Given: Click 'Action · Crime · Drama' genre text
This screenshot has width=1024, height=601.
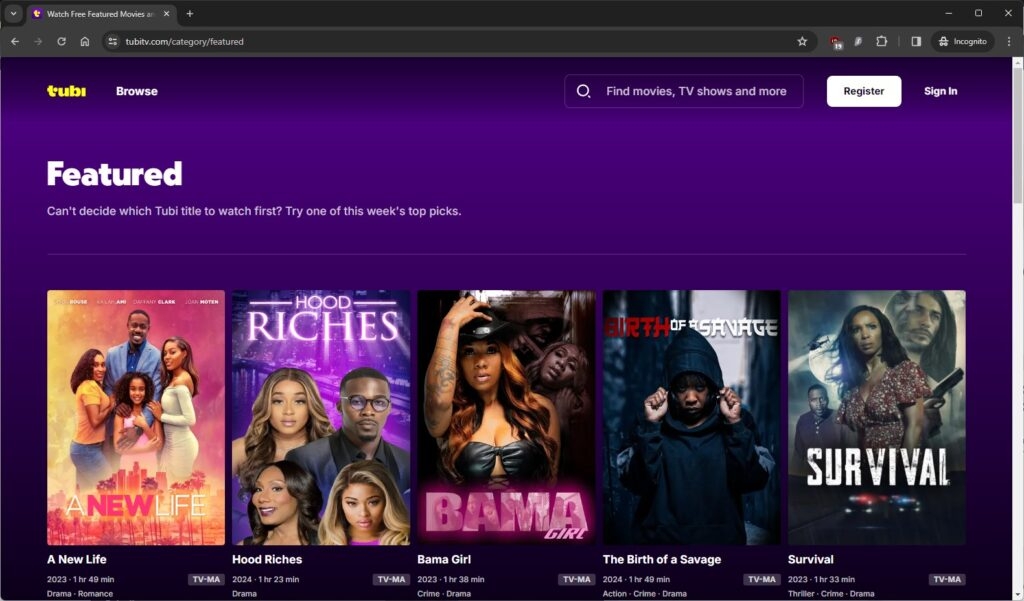Looking at the screenshot, I should [645, 594].
